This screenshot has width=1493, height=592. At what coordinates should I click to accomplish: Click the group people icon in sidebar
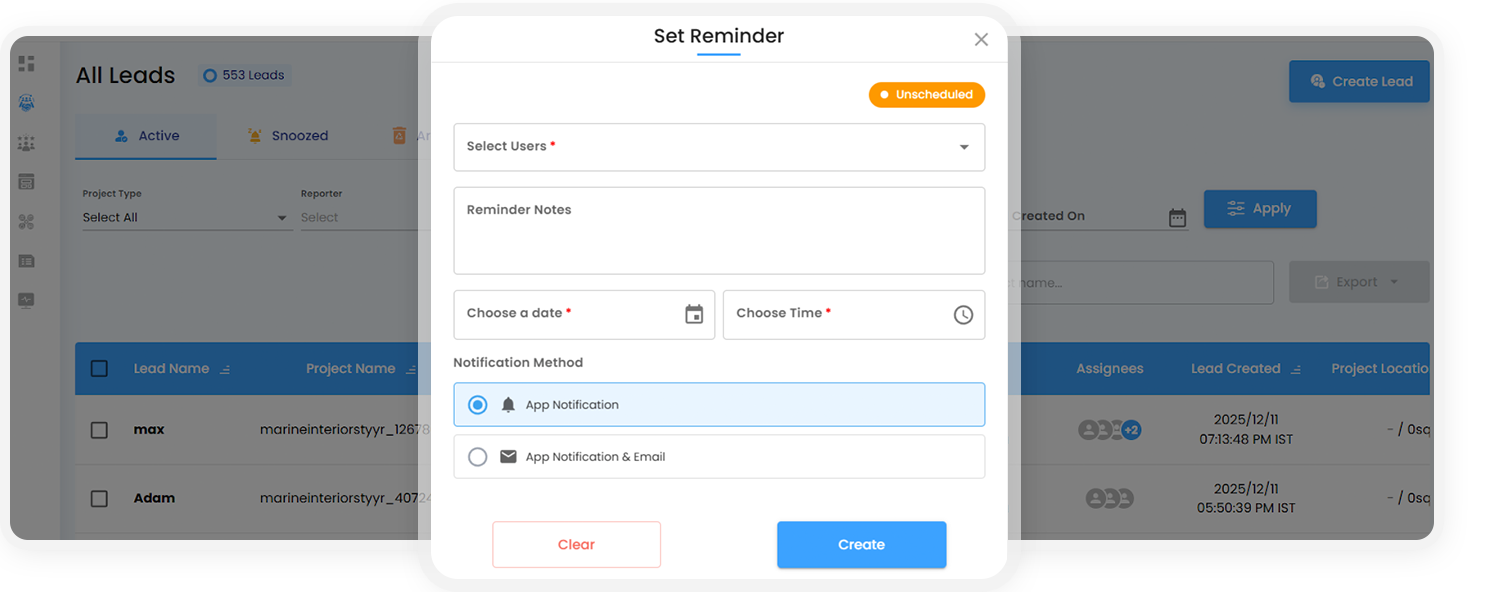tap(27, 144)
